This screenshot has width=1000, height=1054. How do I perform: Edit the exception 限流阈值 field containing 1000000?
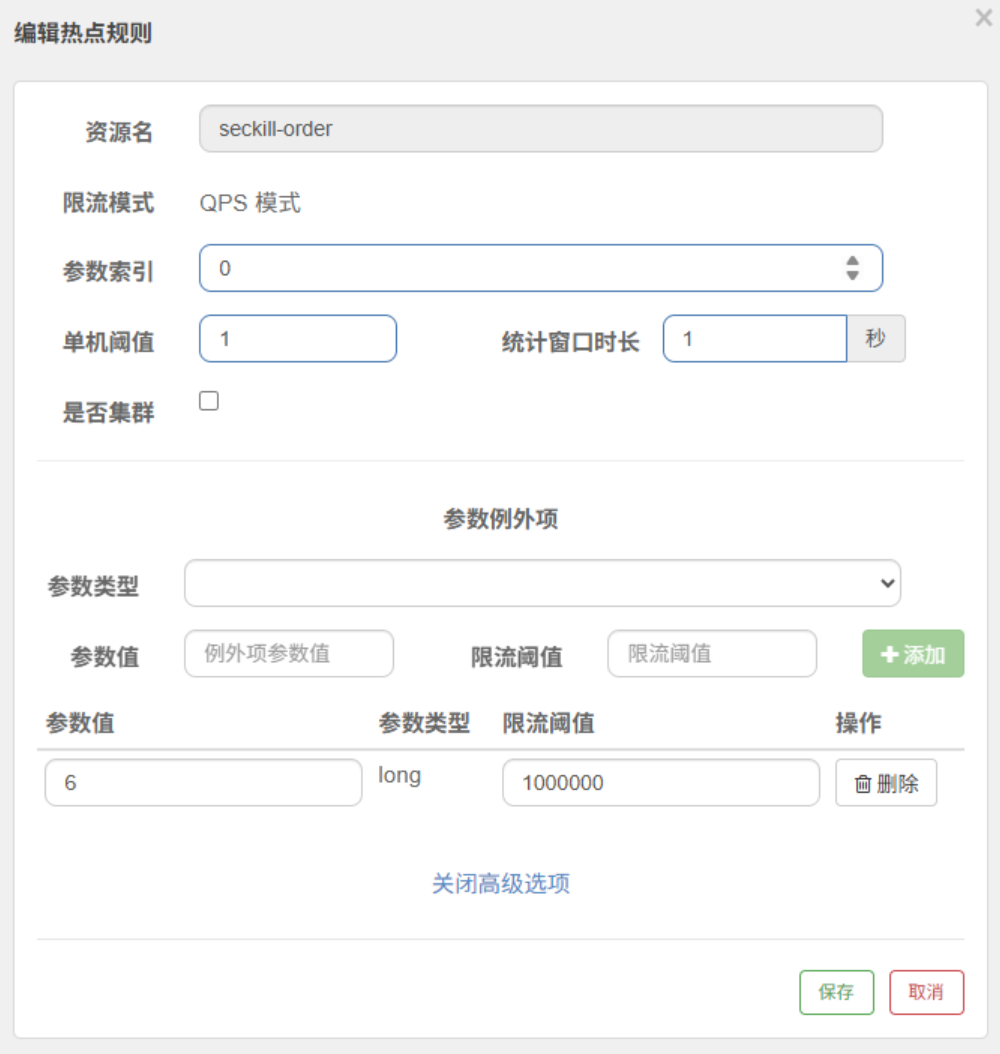661,782
